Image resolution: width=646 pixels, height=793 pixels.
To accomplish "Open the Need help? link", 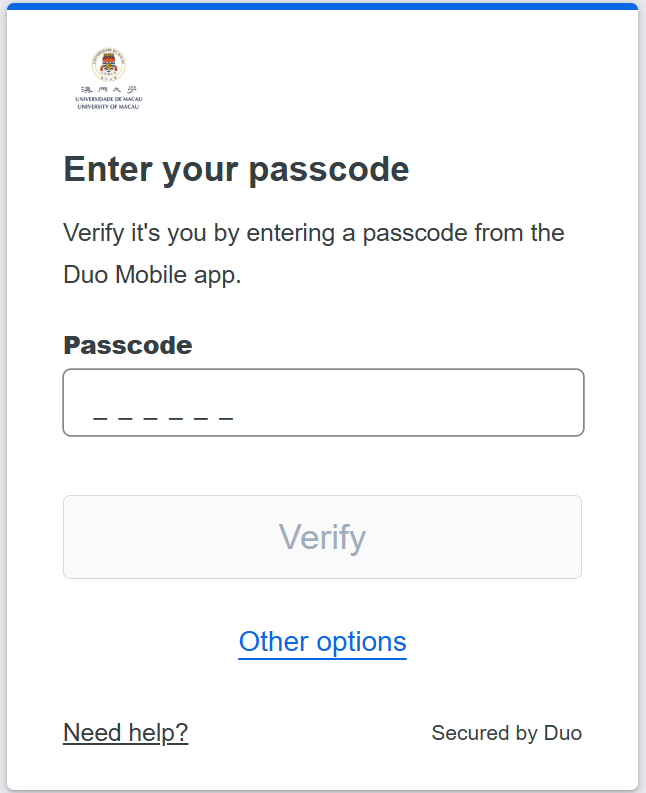I will point(125,733).
